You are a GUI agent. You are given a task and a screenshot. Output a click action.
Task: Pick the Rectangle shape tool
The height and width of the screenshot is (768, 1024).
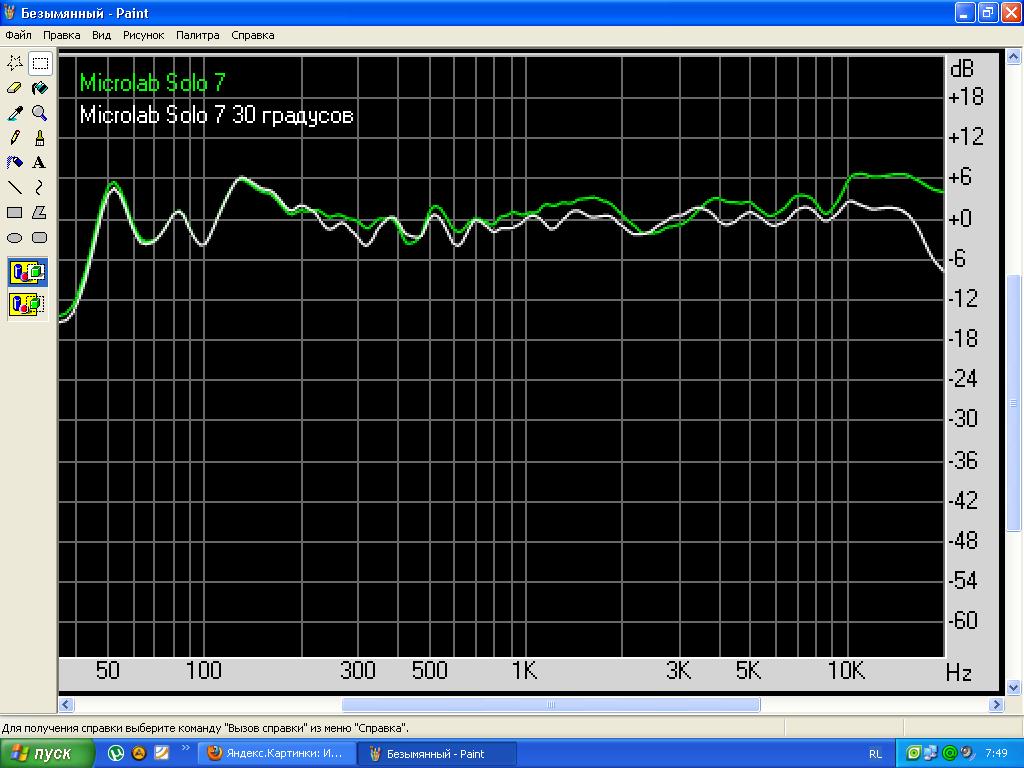click(14, 213)
